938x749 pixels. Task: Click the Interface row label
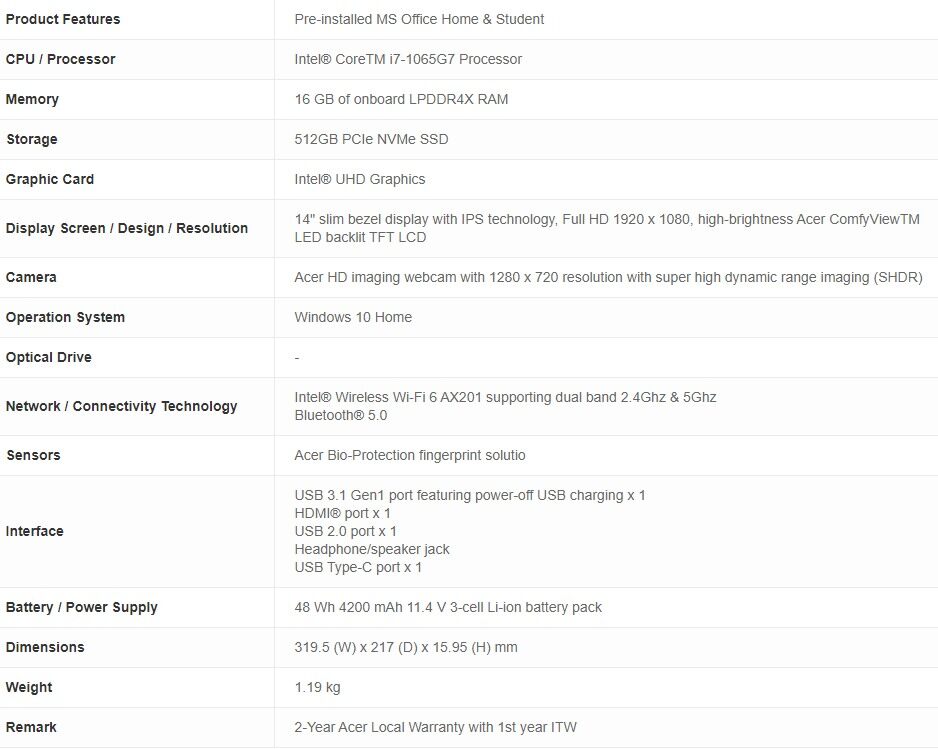coord(35,531)
